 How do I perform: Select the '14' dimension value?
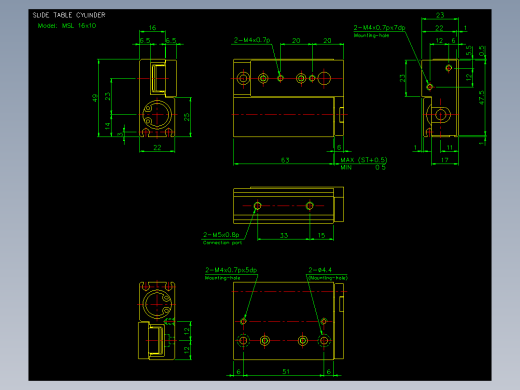[x=107, y=126]
